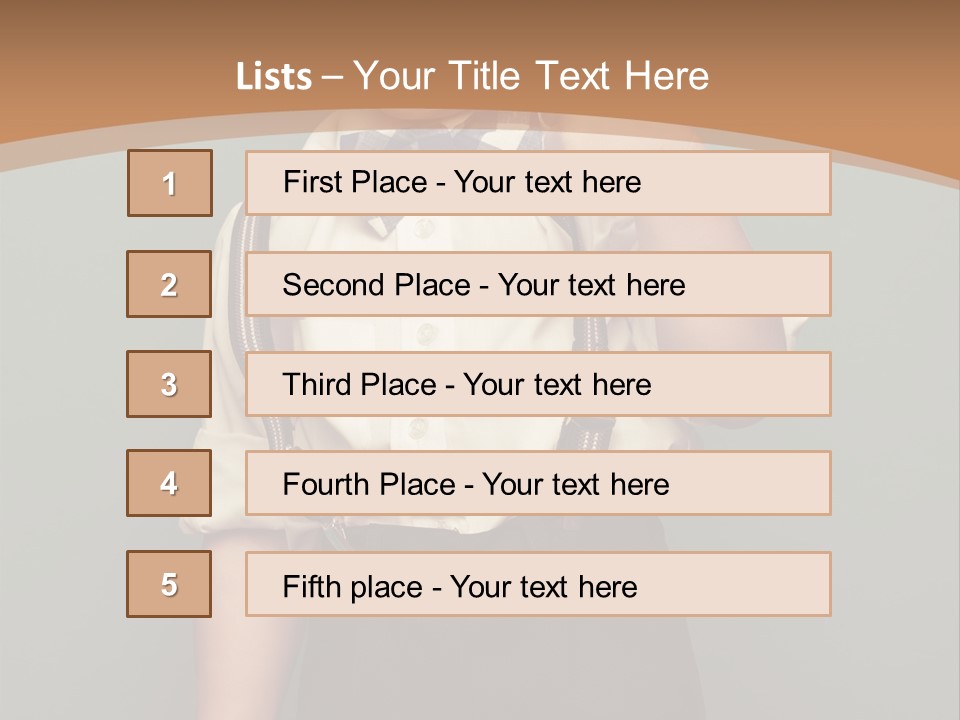
Task: Select the Your Title Text Here heading
Action: click(x=531, y=76)
